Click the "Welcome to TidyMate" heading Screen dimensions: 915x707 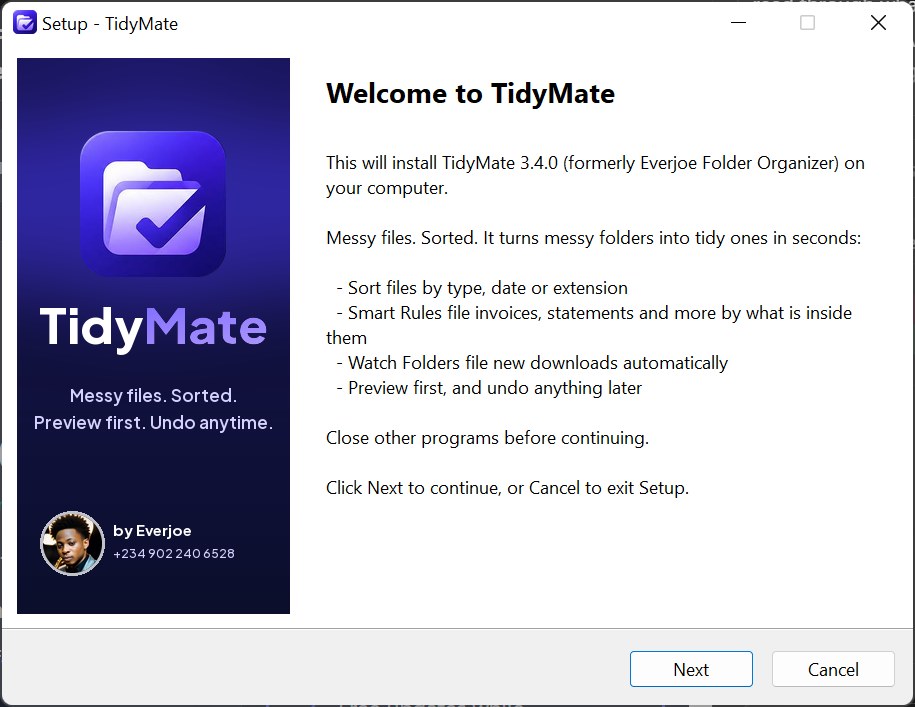tap(470, 93)
